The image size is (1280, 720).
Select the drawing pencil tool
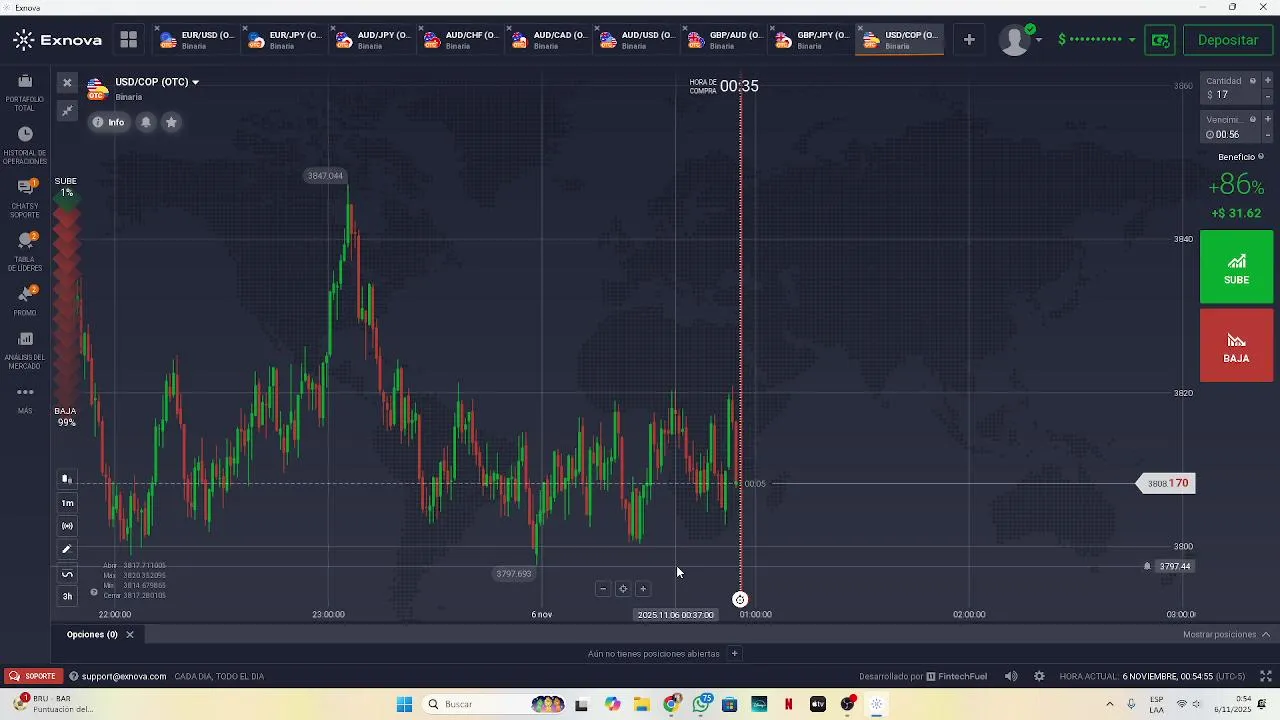(x=67, y=549)
